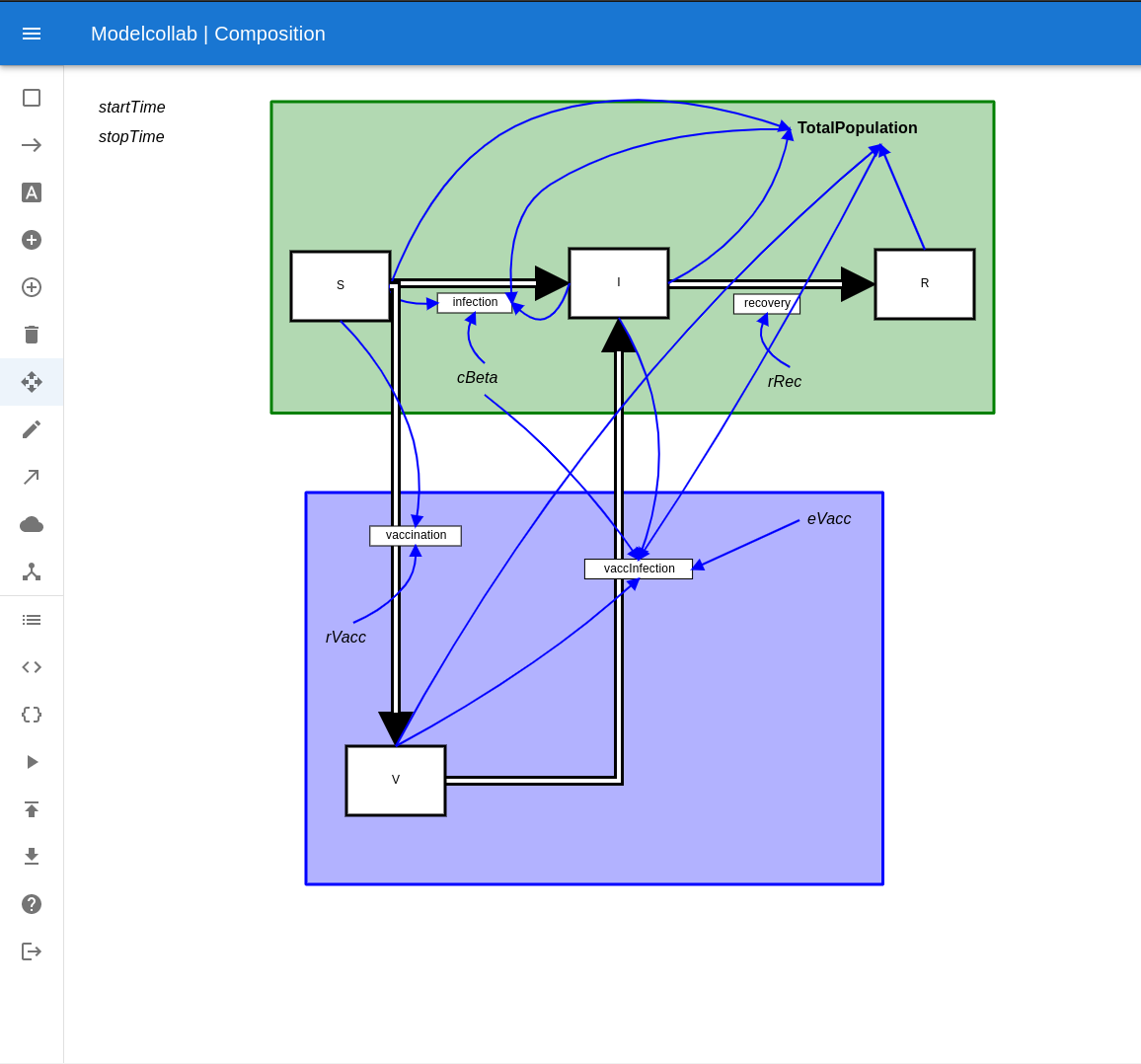
Task: Open help with the question mark icon
Action: point(32,903)
